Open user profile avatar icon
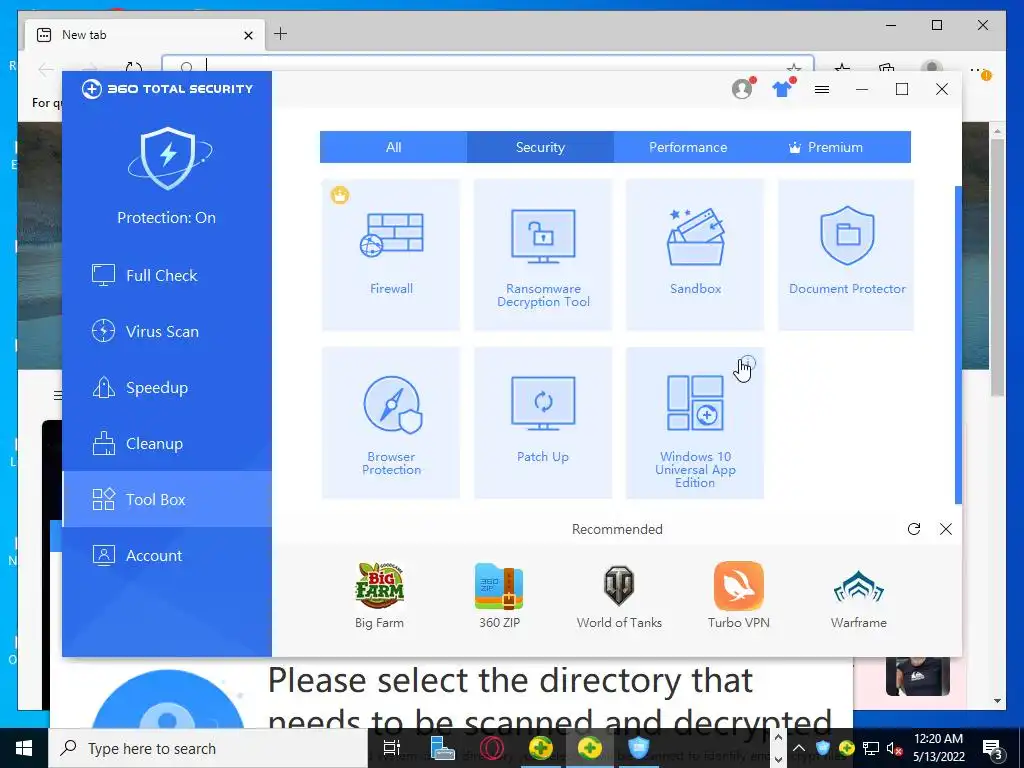The height and width of the screenshot is (768, 1024). (743, 89)
